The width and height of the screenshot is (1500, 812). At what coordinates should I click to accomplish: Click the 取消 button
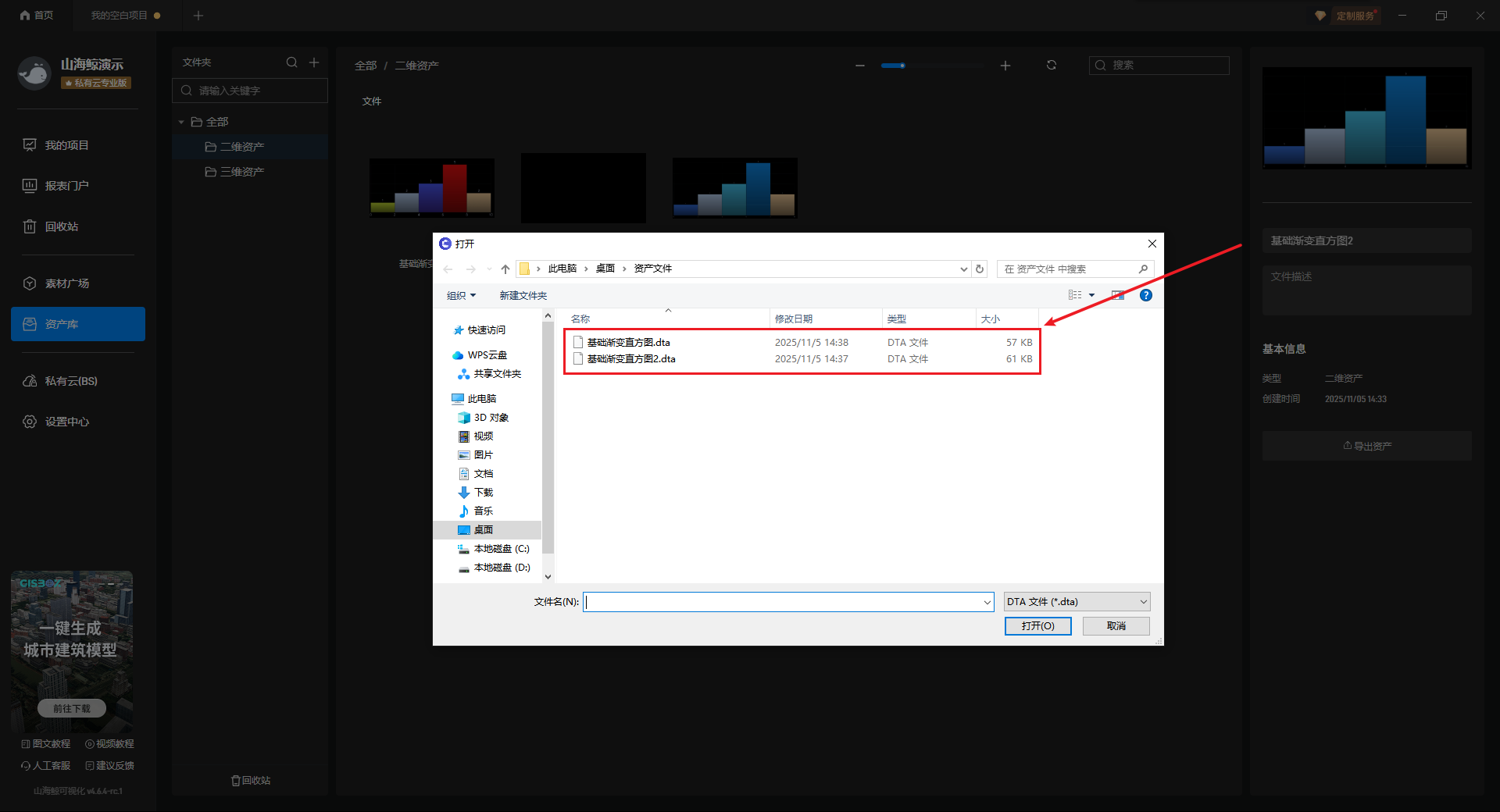click(1116, 626)
